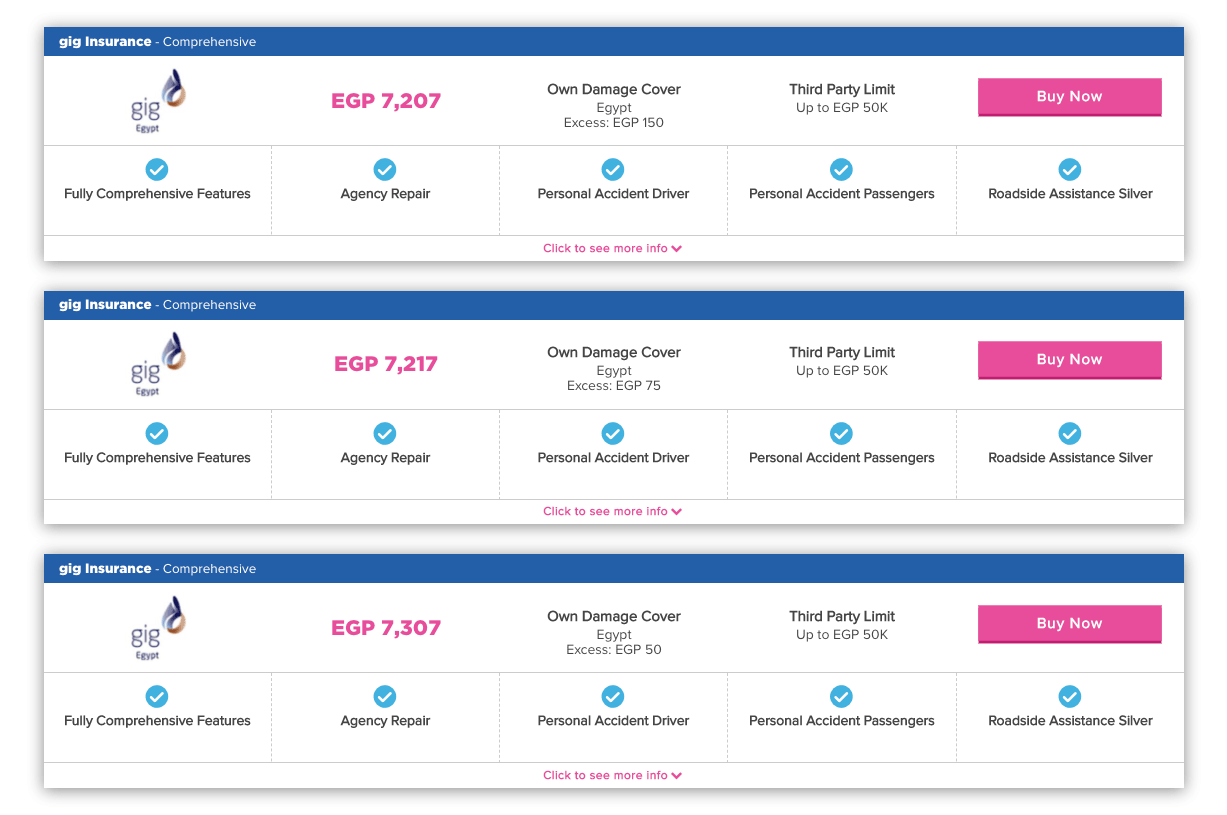Click Agency Repair checkmark in EGP 7,307 plan
This screenshot has height=815, width=1227.
click(385, 696)
